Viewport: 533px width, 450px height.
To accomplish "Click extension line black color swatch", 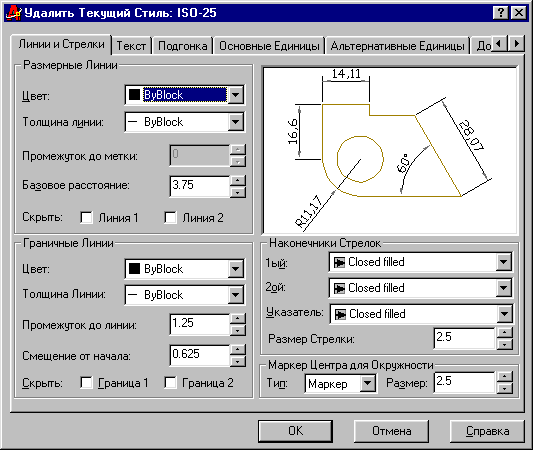I will [135, 269].
